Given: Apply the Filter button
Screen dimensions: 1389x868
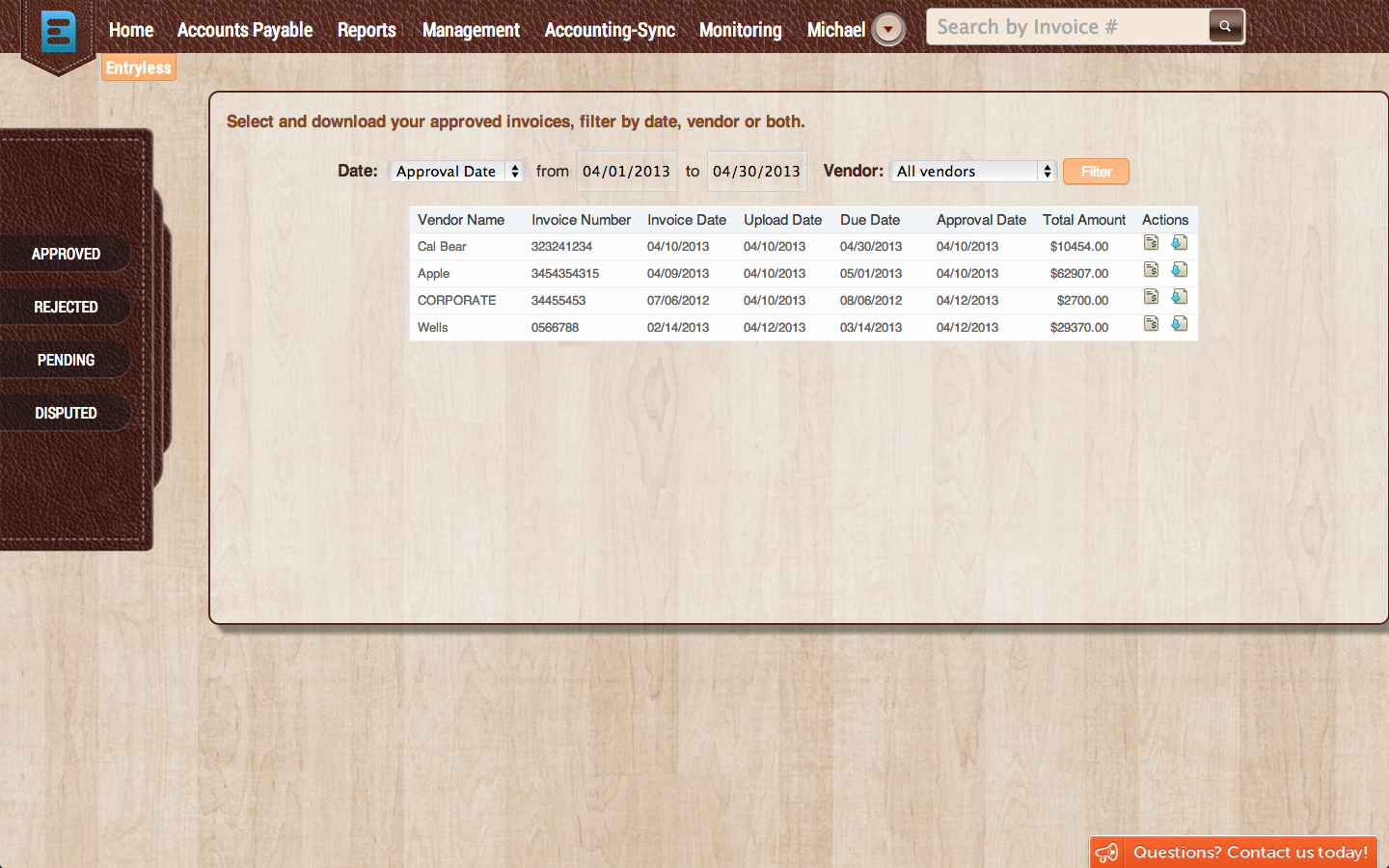Looking at the screenshot, I should (x=1096, y=172).
